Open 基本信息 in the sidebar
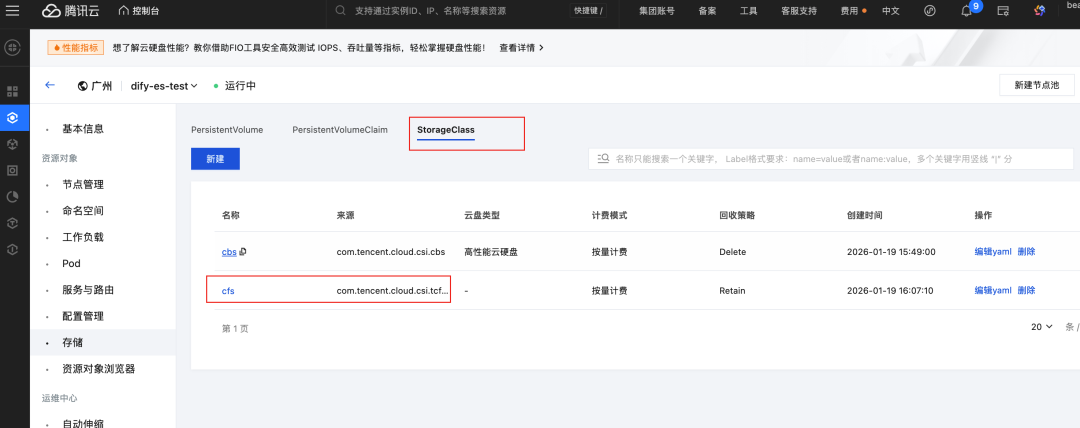The width and height of the screenshot is (1080, 428). click(83, 129)
